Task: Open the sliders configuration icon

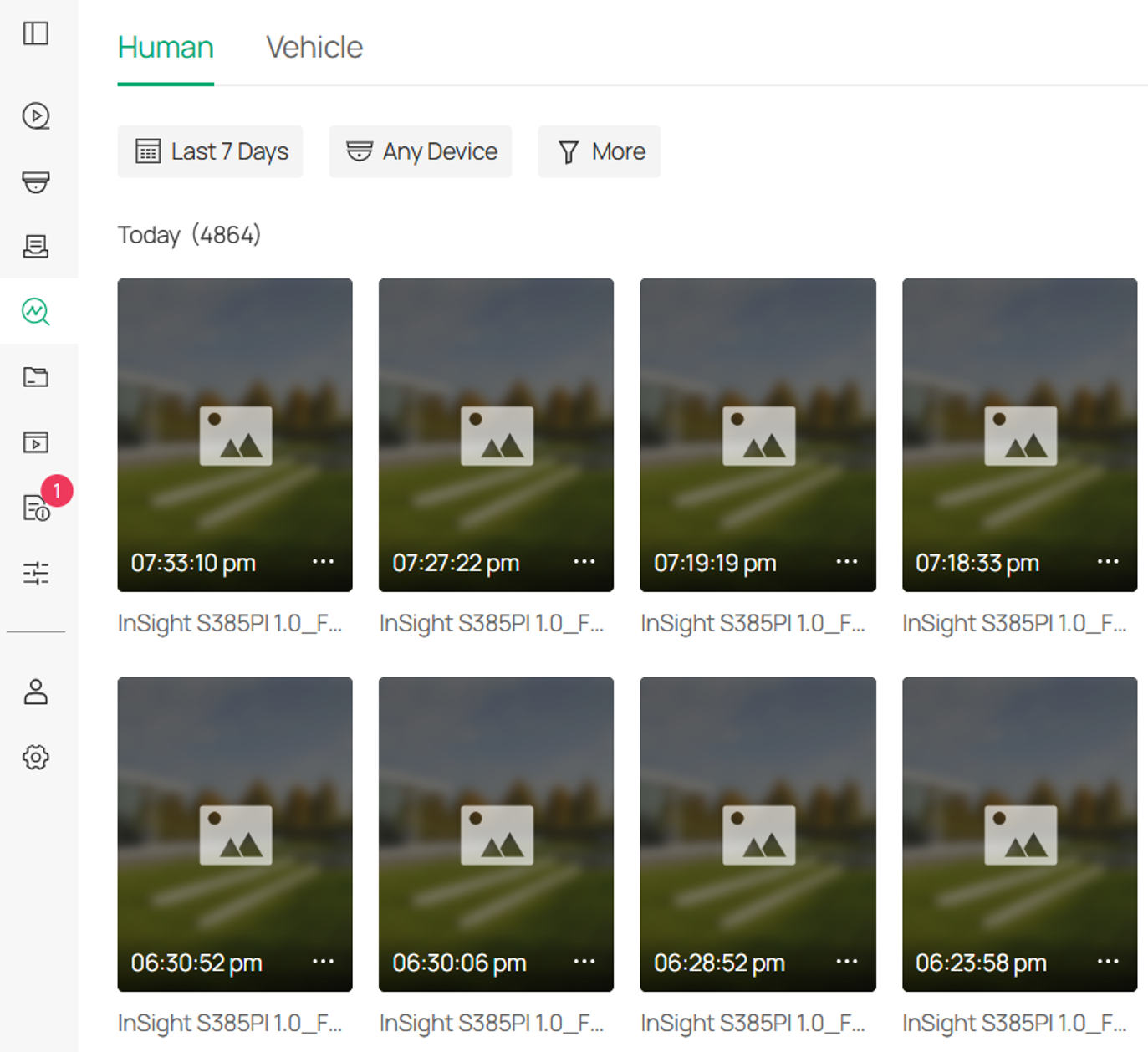Action: tap(36, 573)
